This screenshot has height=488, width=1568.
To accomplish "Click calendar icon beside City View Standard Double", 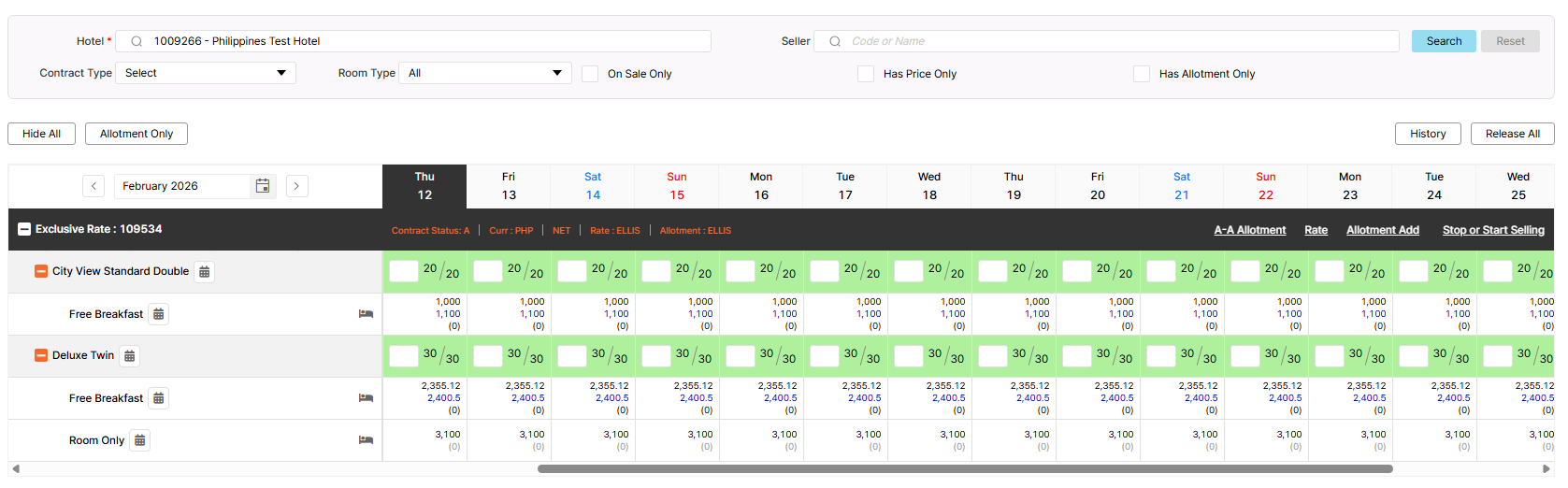I will coord(205,272).
